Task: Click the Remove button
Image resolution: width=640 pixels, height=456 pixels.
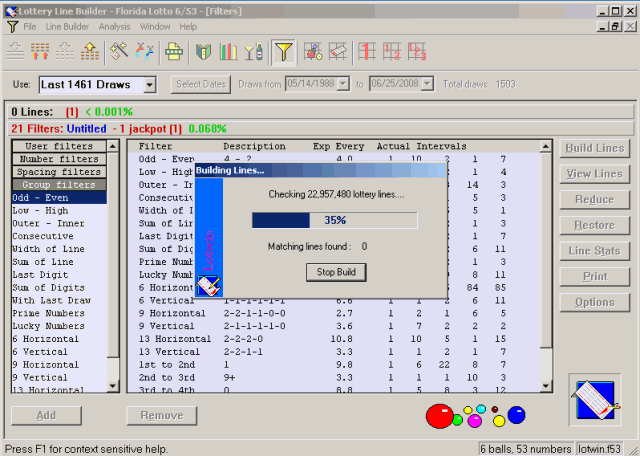Action: 162,416
